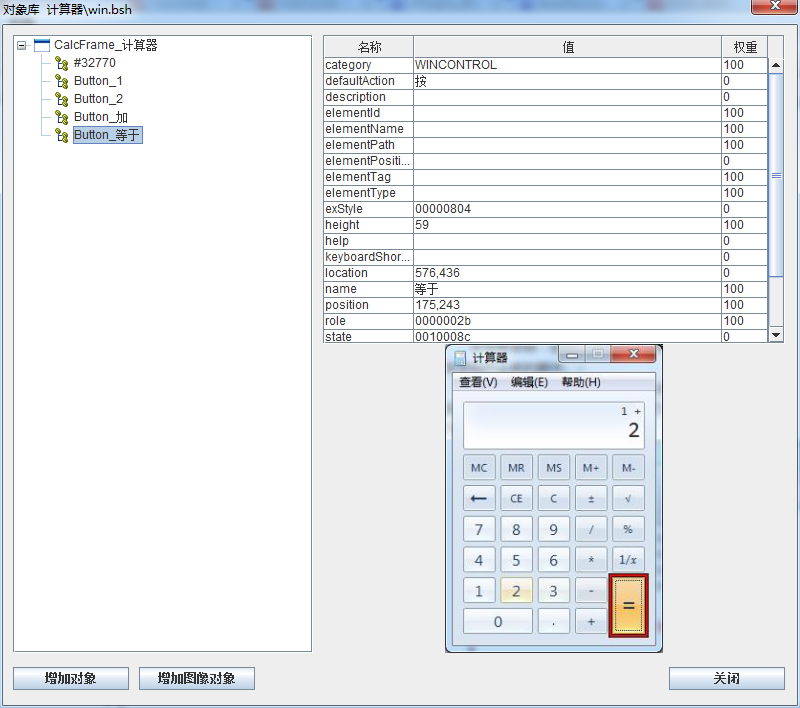Click the Button_等于 object icon

click(x=61, y=135)
